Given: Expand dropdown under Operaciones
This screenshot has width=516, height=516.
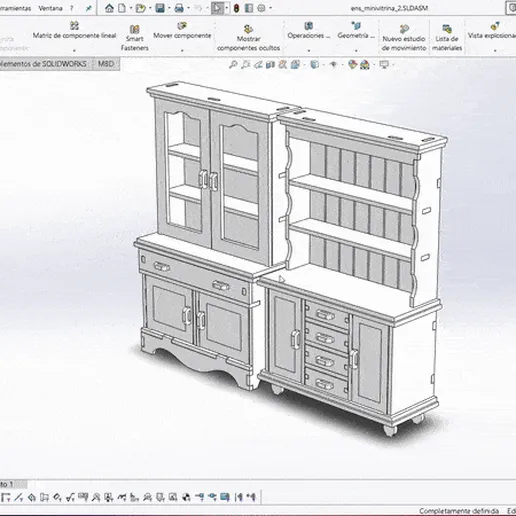Looking at the screenshot, I should (x=309, y=51).
